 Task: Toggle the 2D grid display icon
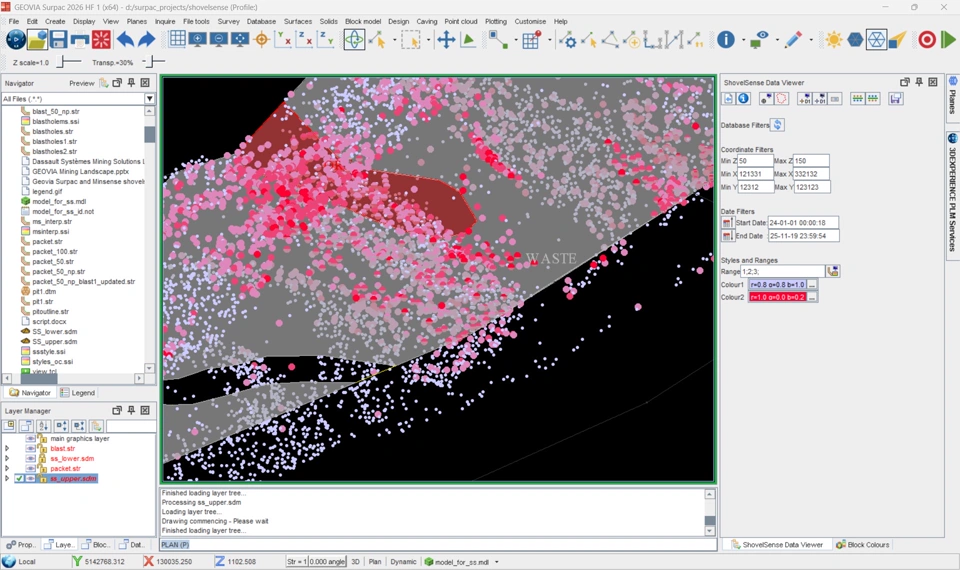(177, 40)
